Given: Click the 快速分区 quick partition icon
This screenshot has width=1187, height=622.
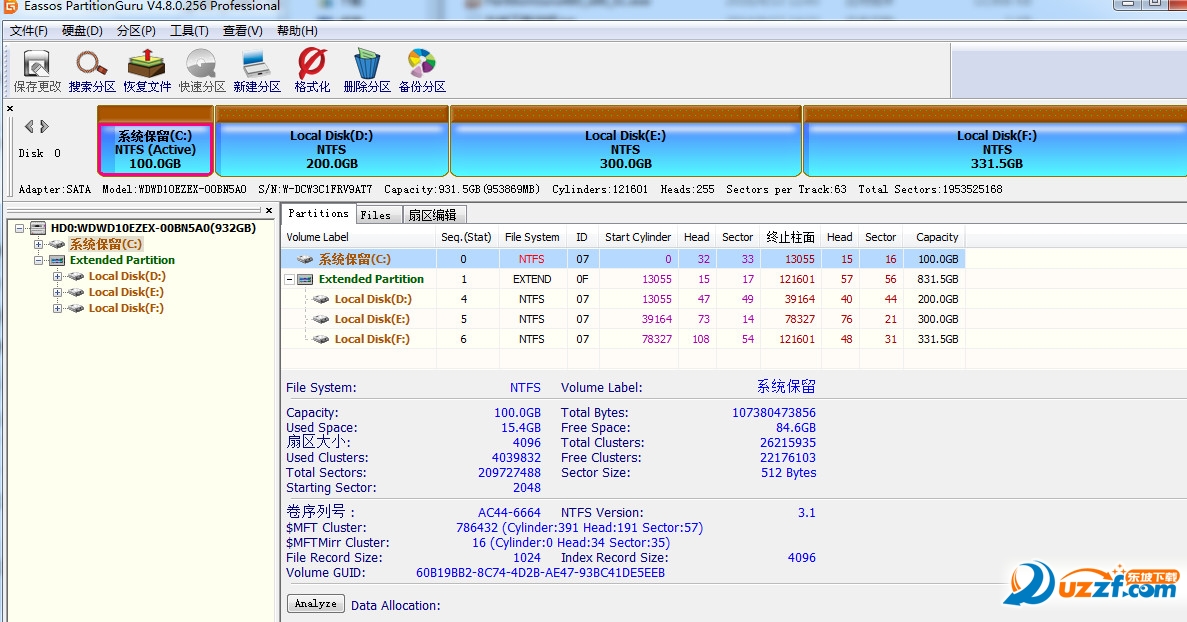Looking at the screenshot, I should 201,64.
